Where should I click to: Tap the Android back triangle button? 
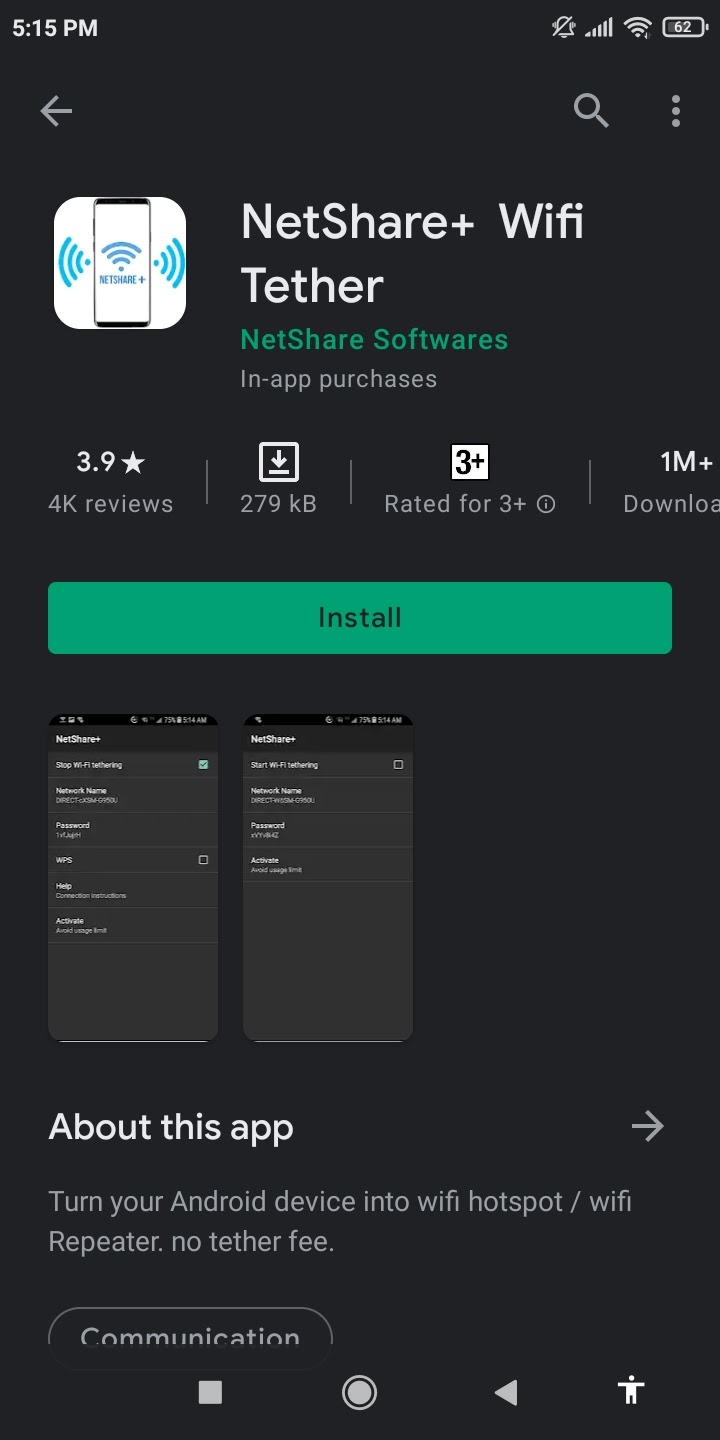coord(506,1391)
